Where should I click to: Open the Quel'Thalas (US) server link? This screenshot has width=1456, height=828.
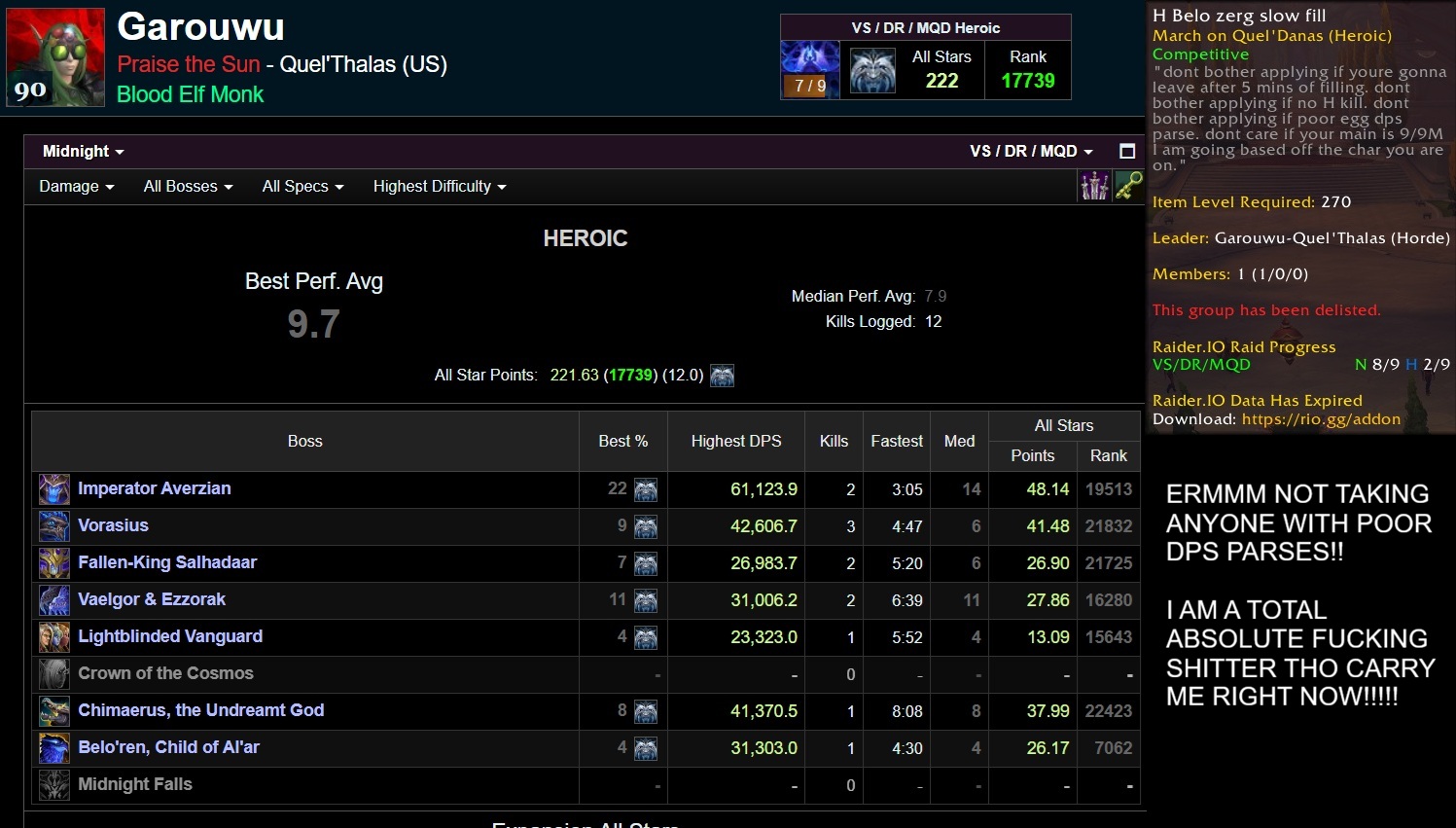click(364, 64)
